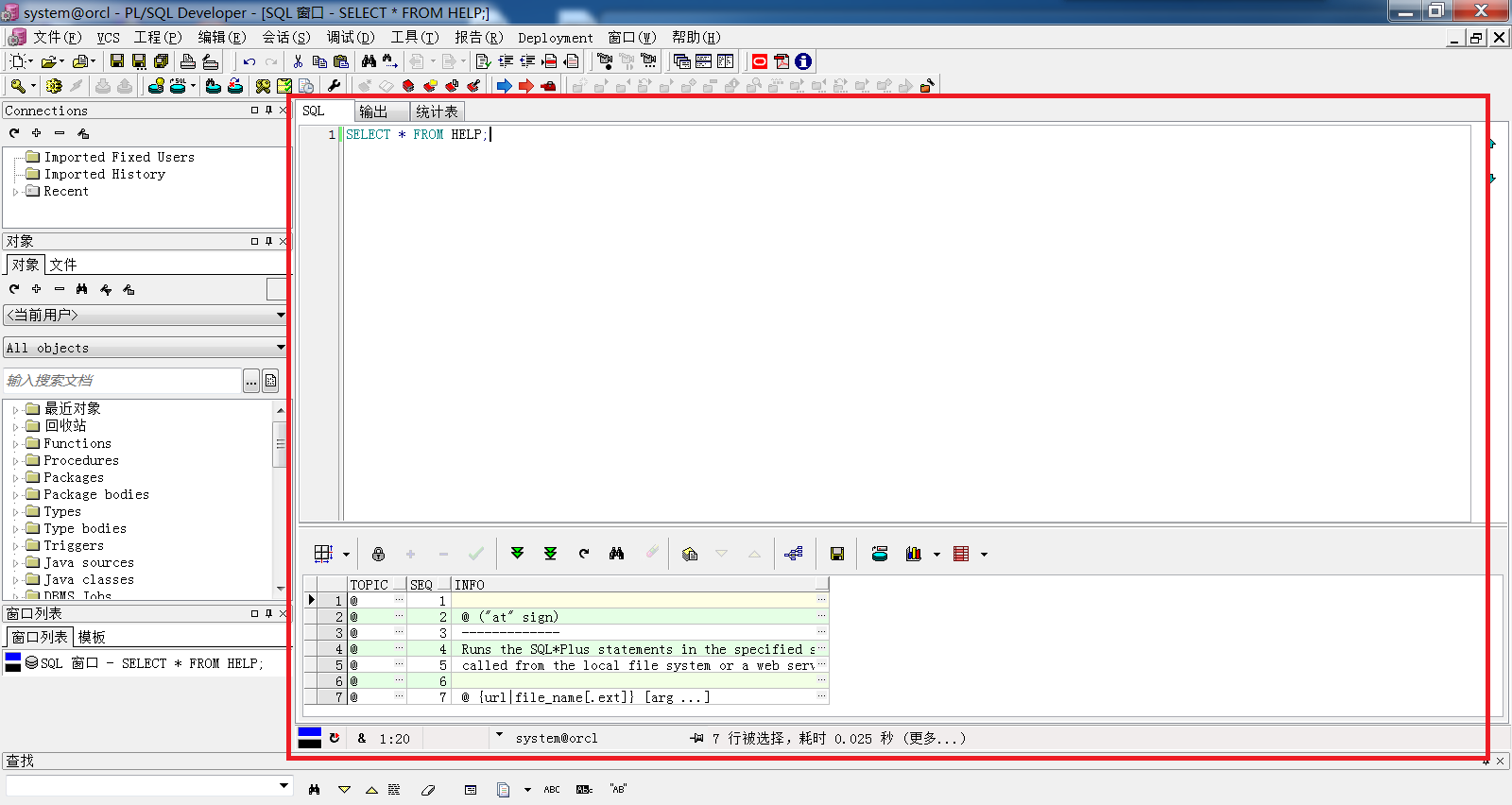
Task: Open the chart dropdown arrow in the result grid toolbar
Action: point(936,555)
